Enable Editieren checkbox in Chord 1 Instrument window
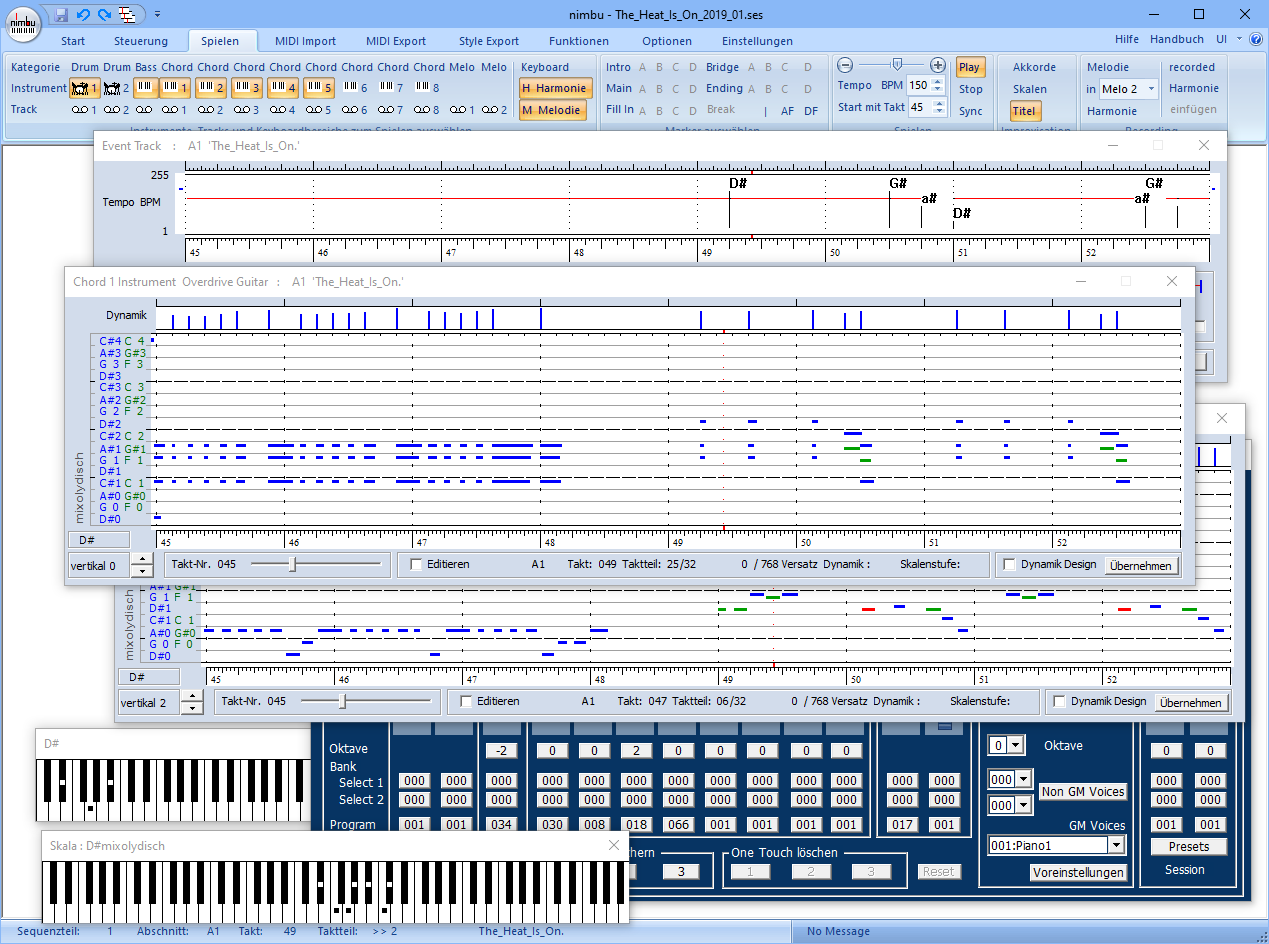Screen dimensions: 1269x944 coord(416,565)
